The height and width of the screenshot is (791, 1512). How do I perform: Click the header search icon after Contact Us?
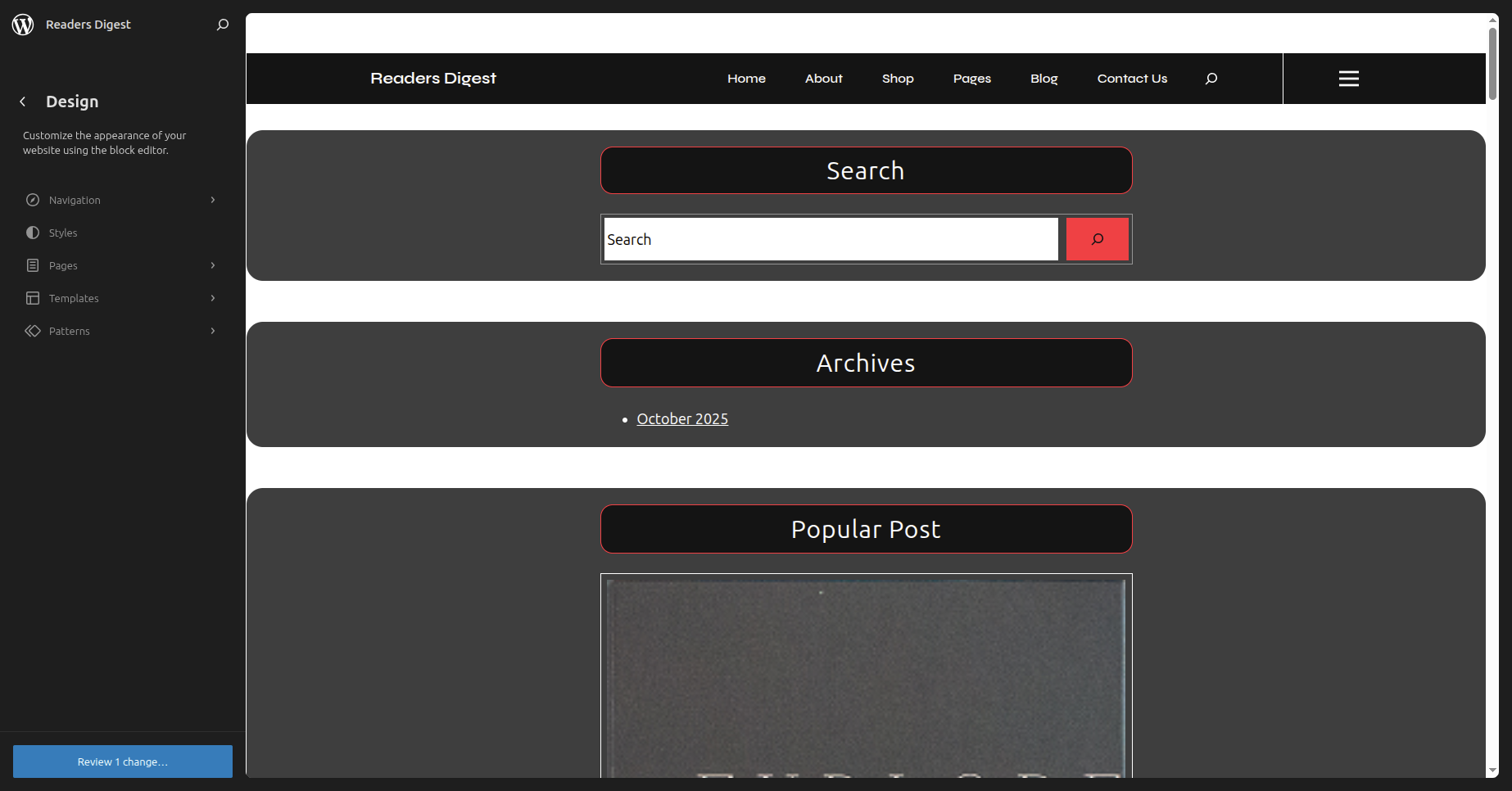tap(1211, 79)
